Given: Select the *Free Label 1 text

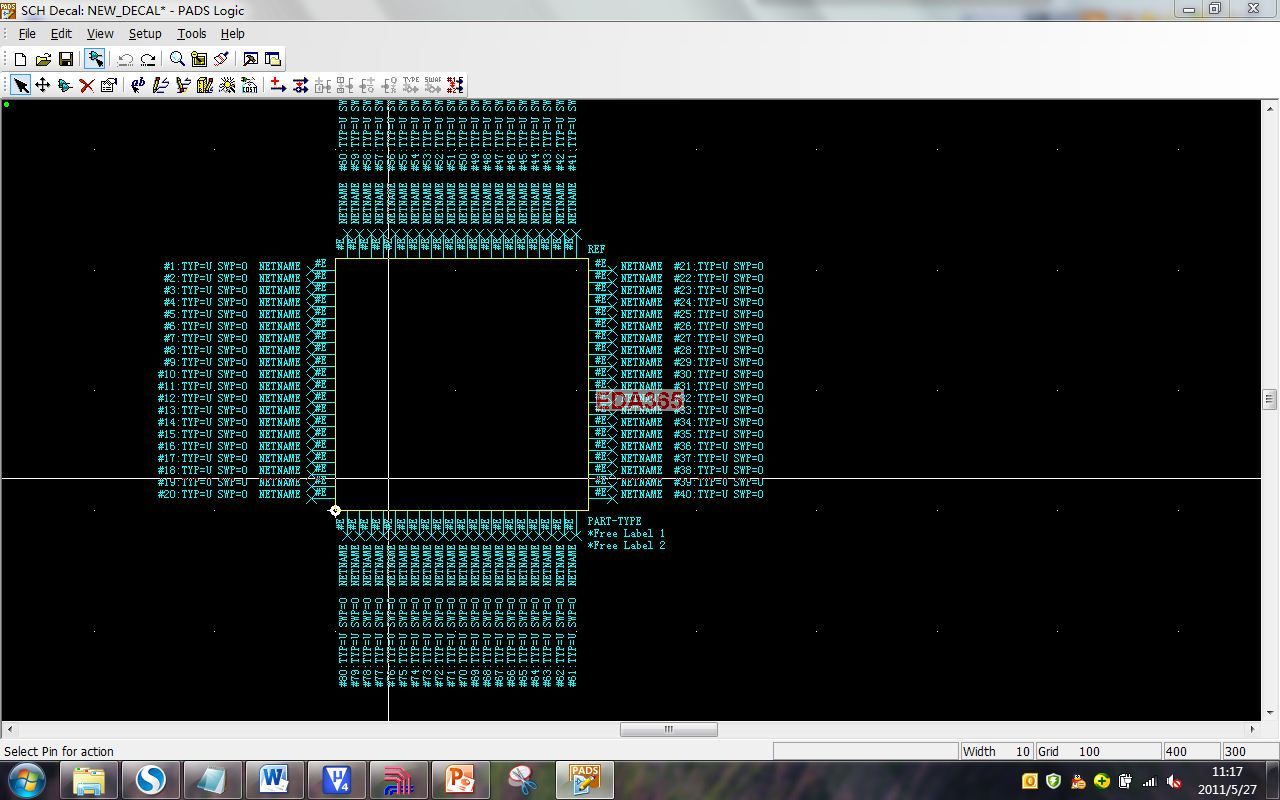Looking at the screenshot, I should tap(626, 533).
